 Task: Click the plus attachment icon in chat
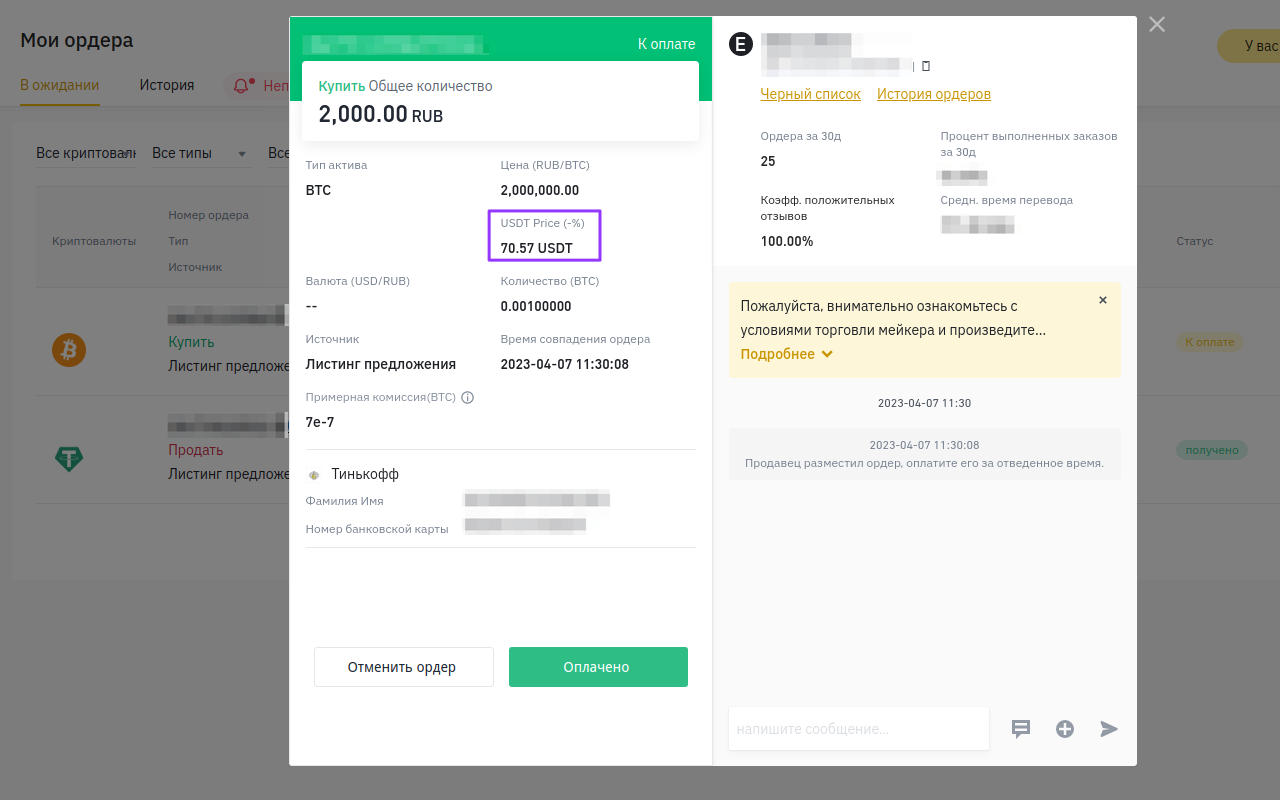click(1065, 729)
